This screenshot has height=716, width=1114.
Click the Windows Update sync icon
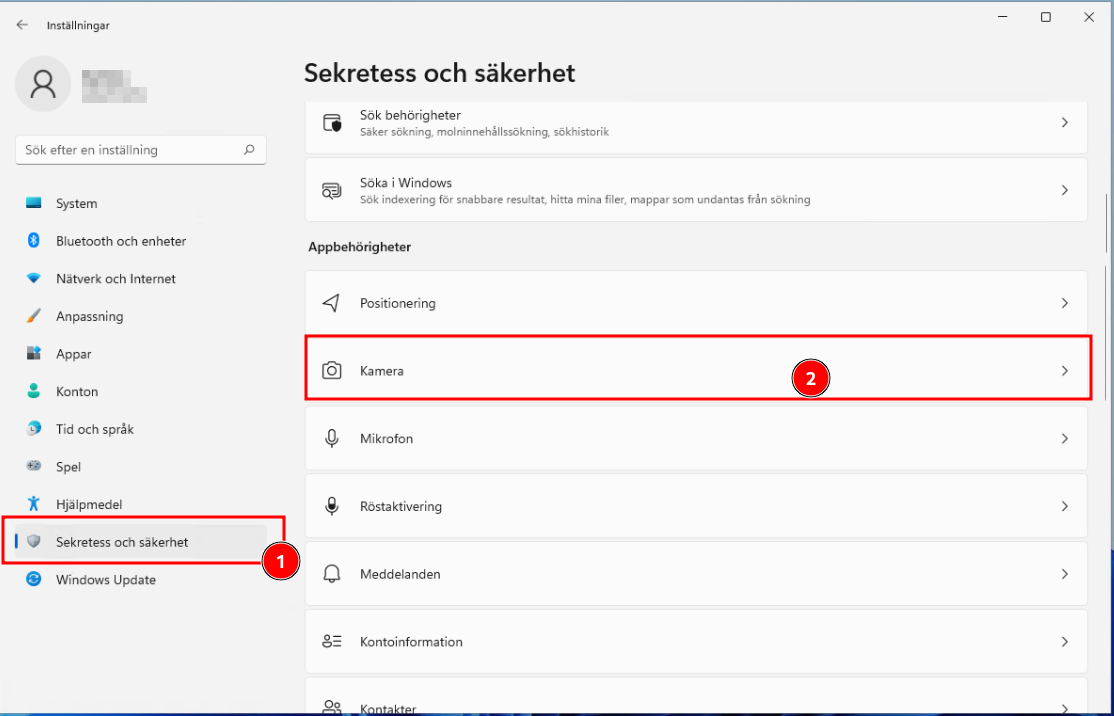[x=33, y=580]
